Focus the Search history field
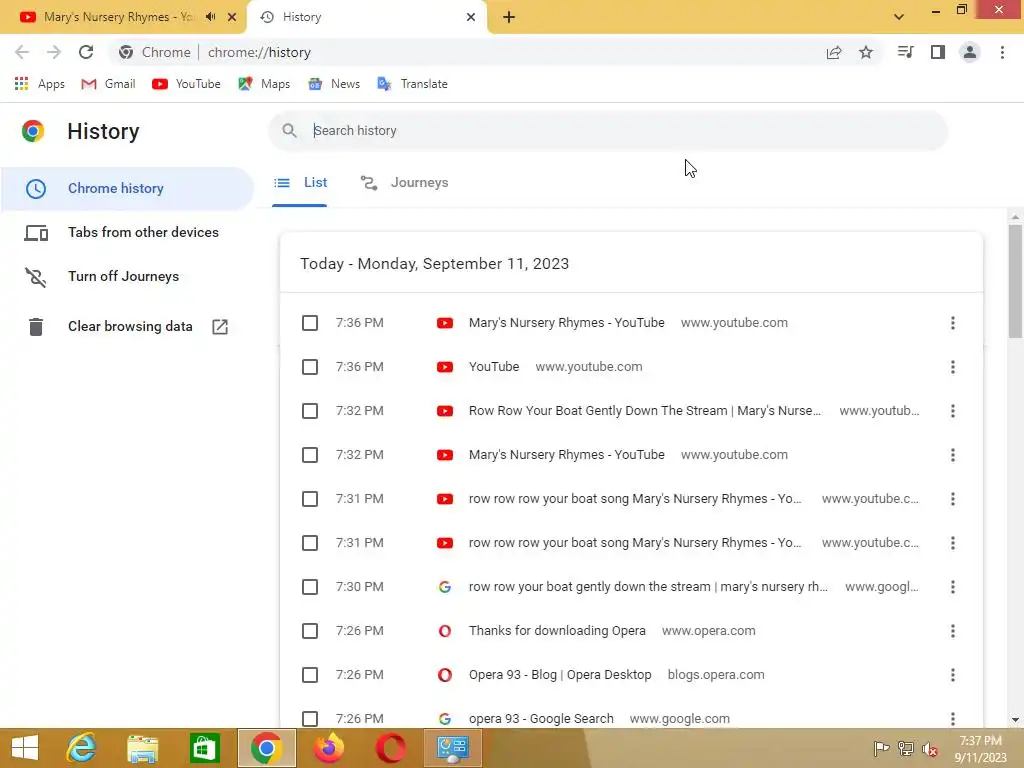 [608, 131]
